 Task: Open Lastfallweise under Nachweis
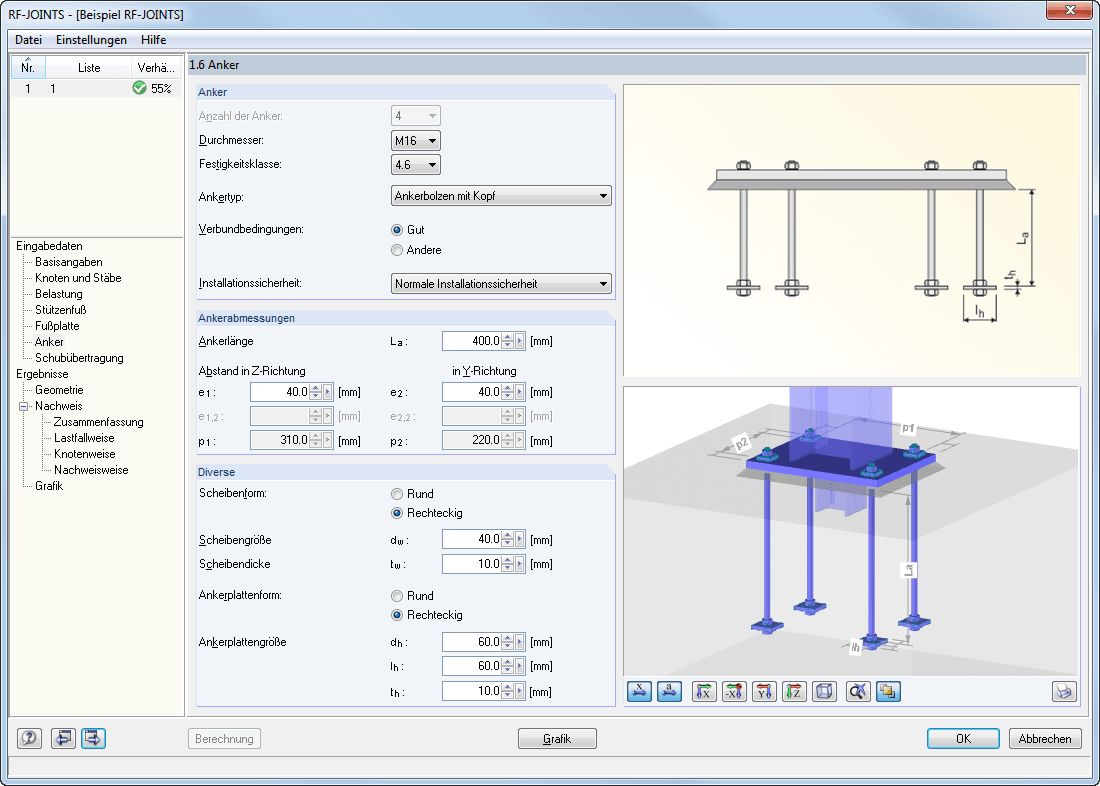(x=84, y=438)
